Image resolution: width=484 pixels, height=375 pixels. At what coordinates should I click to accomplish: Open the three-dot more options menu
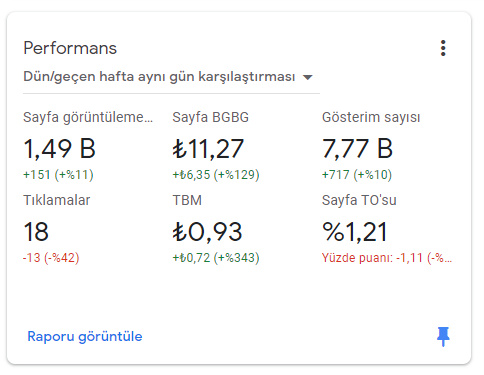click(x=443, y=48)
